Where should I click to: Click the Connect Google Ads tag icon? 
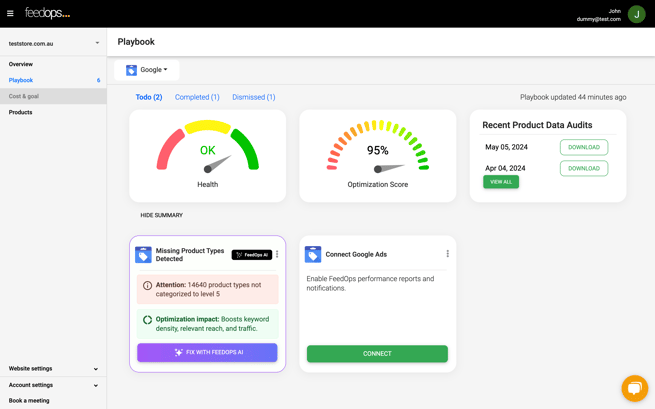point(313,254)
